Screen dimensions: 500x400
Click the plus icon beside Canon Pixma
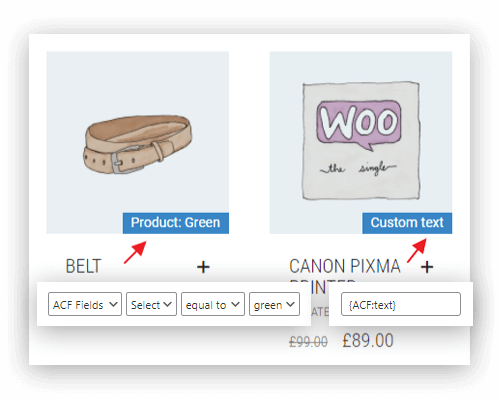coord(427,267)
